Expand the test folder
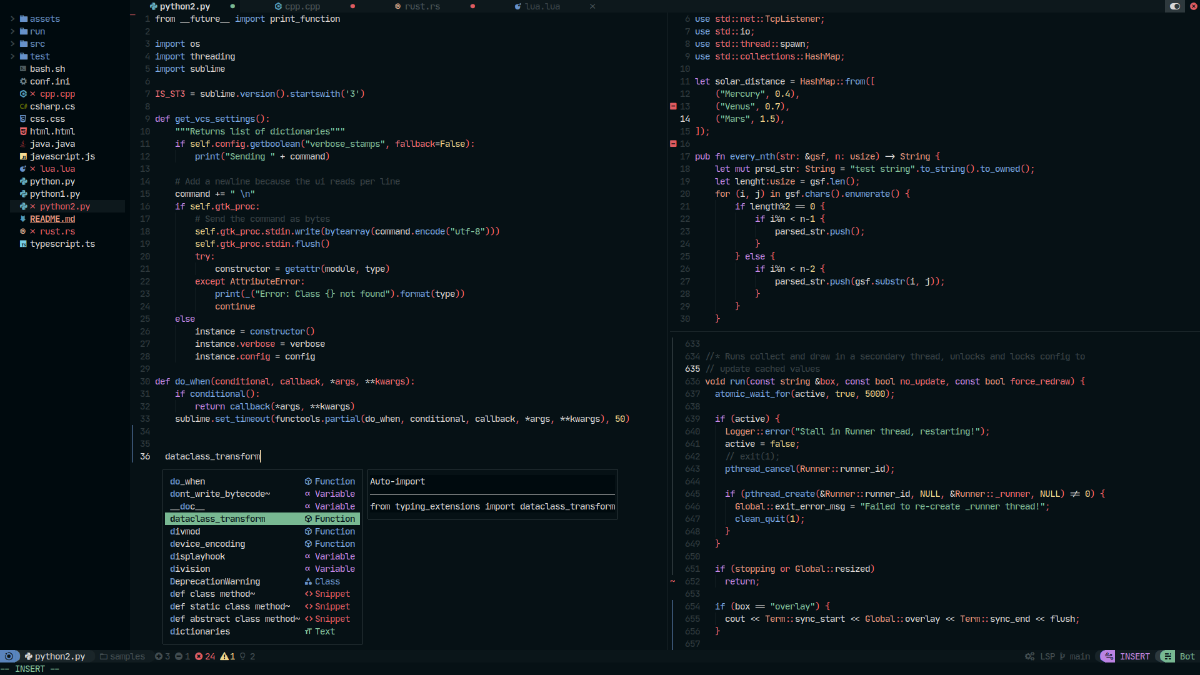The width and height of the screenshot is (1200, 675). point(39,56)
